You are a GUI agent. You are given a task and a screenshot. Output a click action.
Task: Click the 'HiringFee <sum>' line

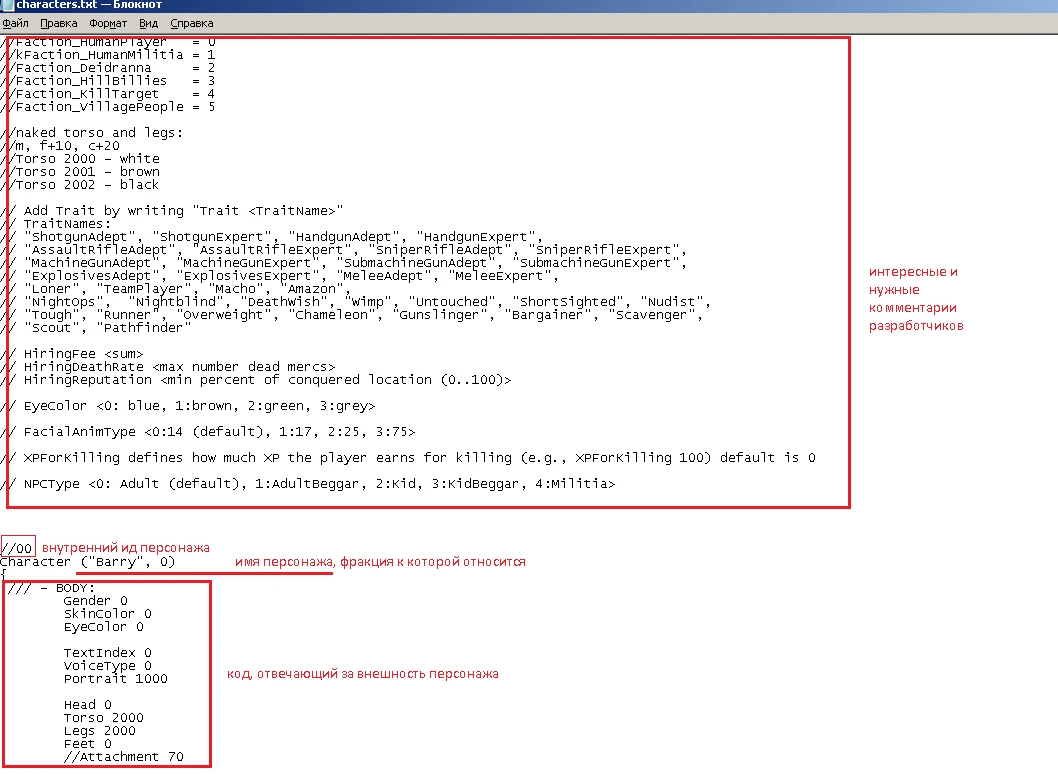click(73, 354)
